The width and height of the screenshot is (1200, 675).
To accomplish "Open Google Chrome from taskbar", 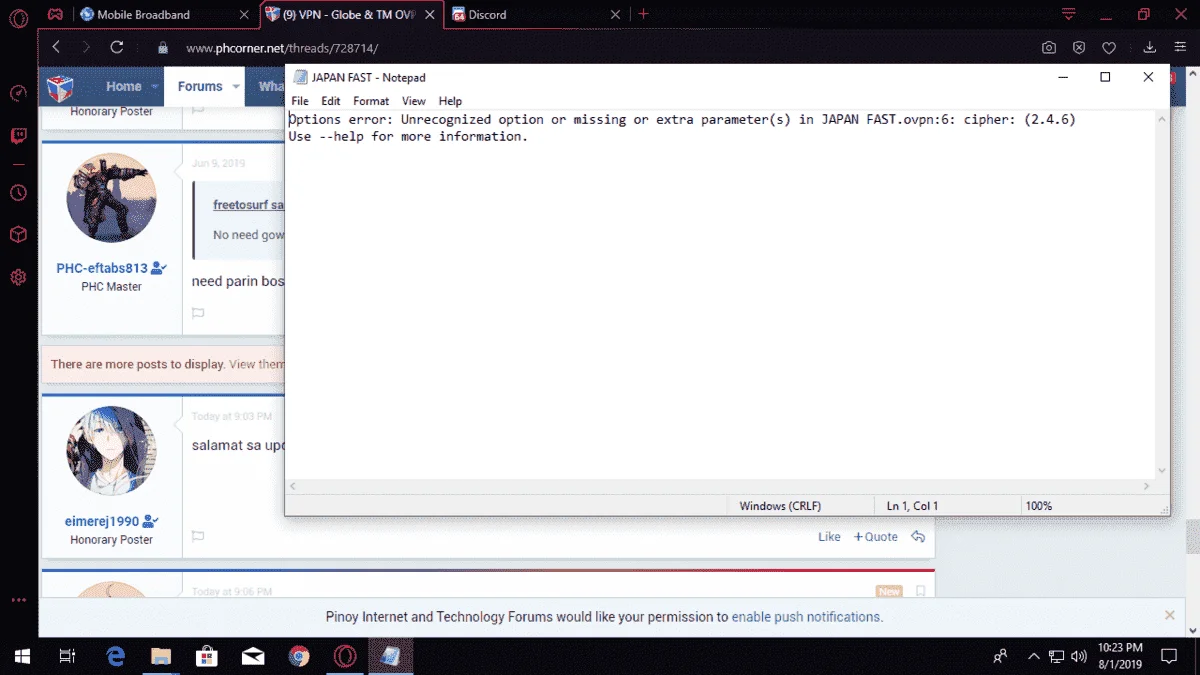I will point(299,656).
